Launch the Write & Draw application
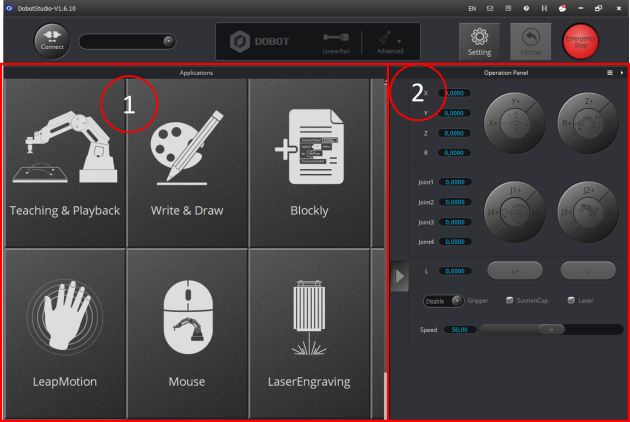This screenshot has width=630, height=422. point(187,163)
